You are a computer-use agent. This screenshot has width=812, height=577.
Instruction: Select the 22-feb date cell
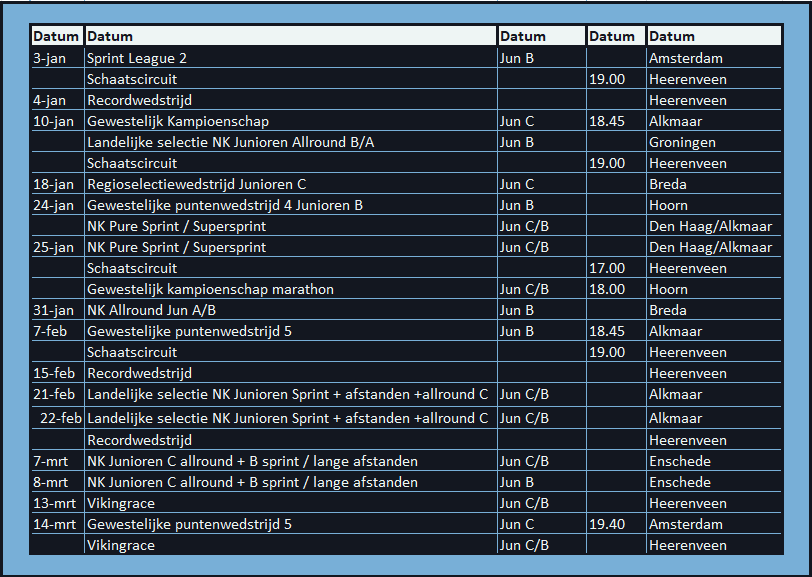[x=61, y=418]
